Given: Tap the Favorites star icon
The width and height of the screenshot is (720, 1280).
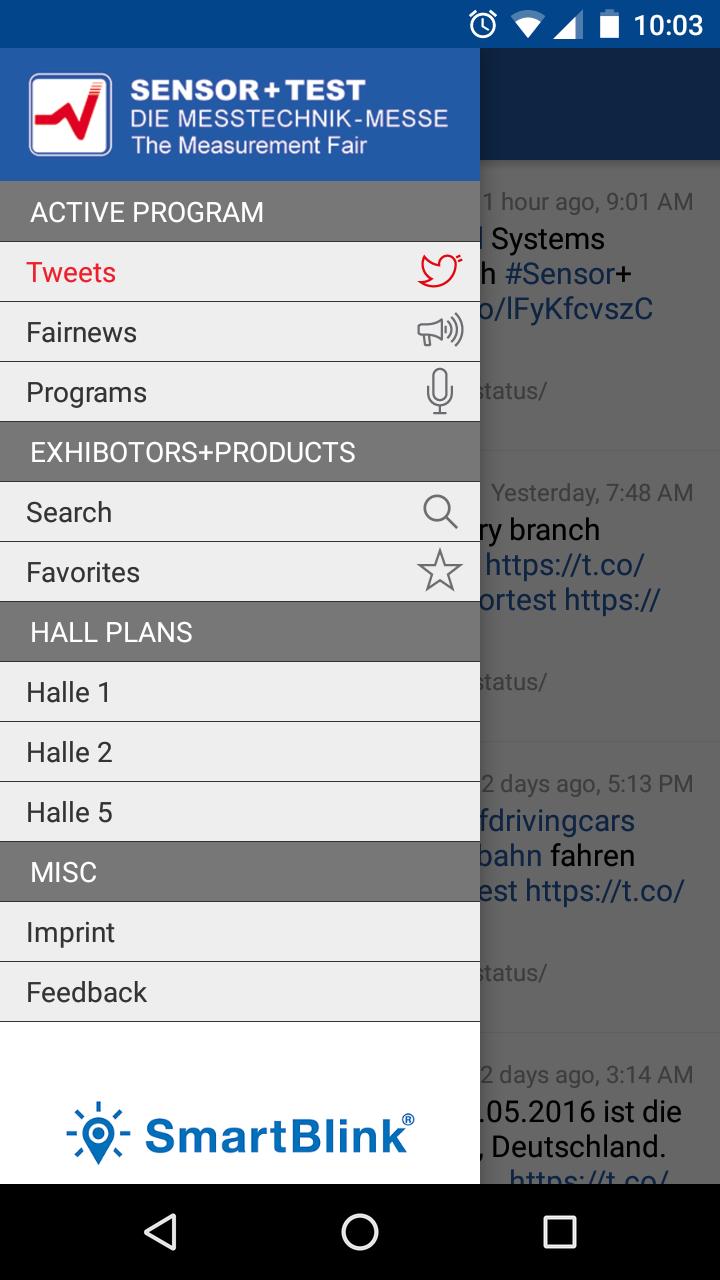Looking at the screenshot, I should [440, 571].
